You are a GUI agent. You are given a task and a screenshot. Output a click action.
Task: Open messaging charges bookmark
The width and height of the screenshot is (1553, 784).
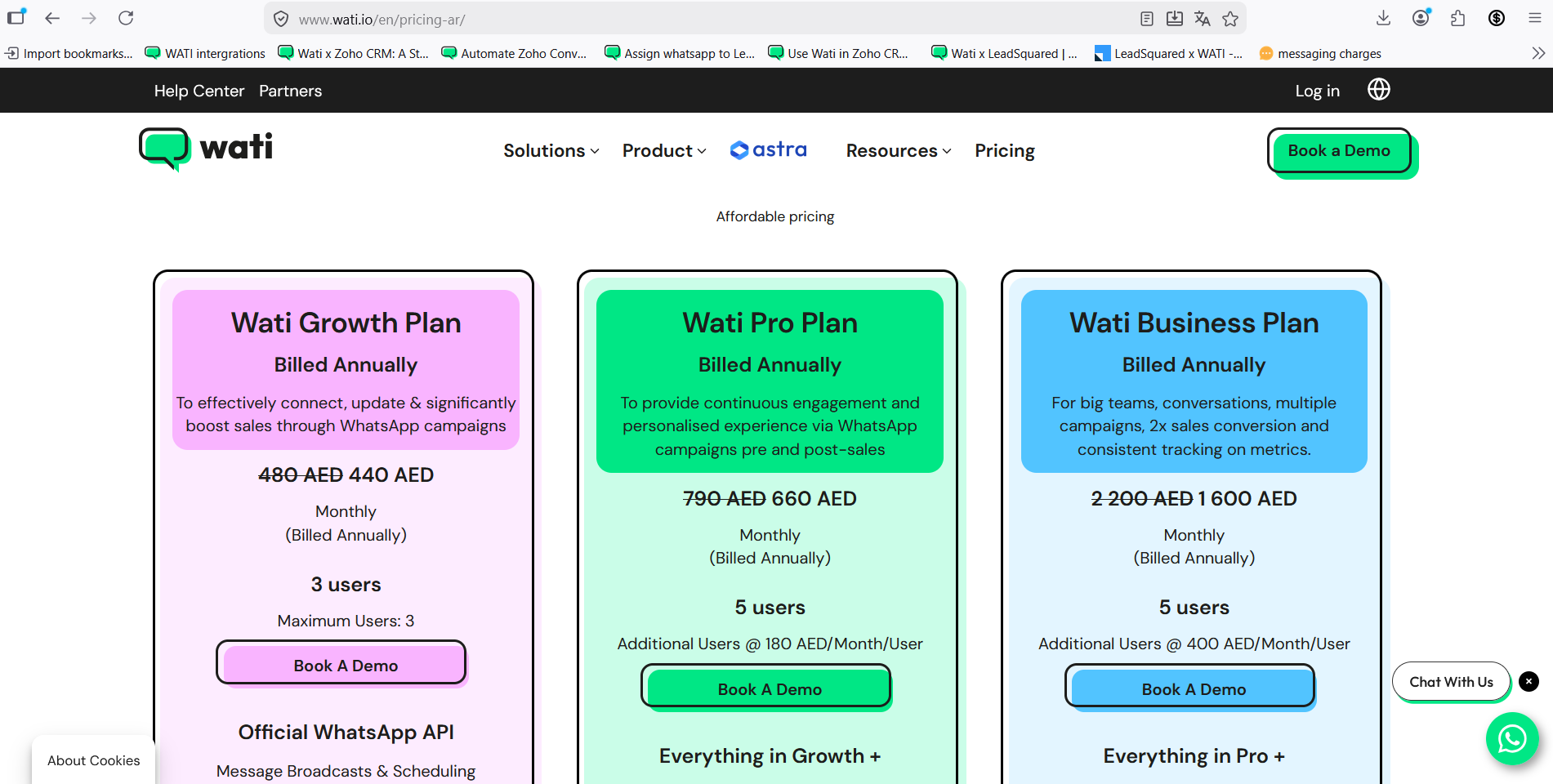pyautogui.click(x=1320, y=53)
